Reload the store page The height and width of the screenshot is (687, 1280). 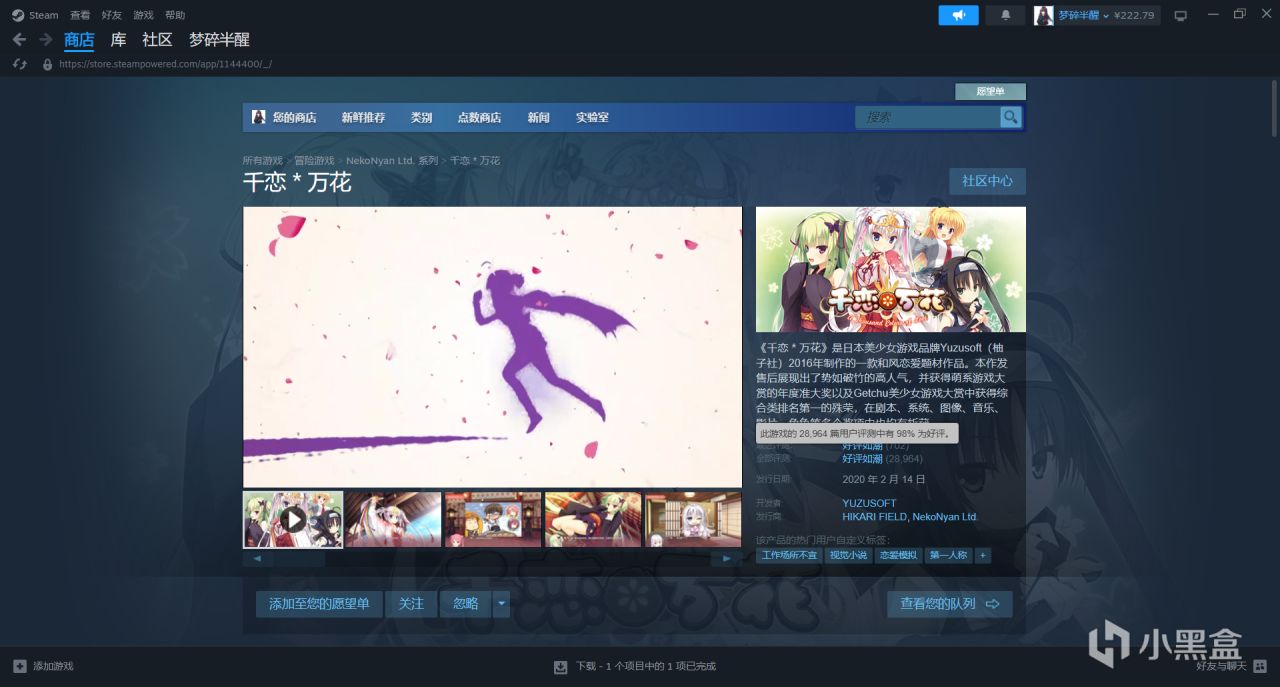(x=19, y=64)
